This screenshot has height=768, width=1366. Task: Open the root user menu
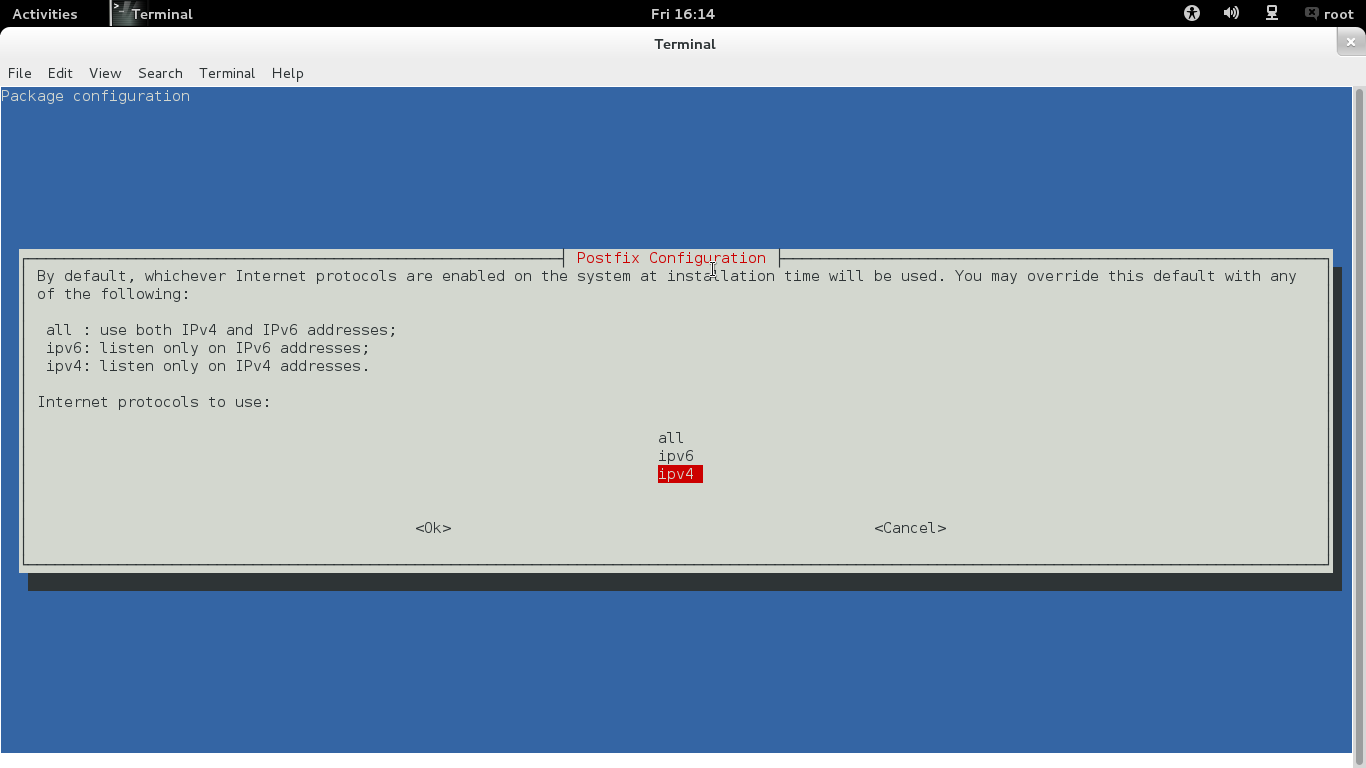1328,14
